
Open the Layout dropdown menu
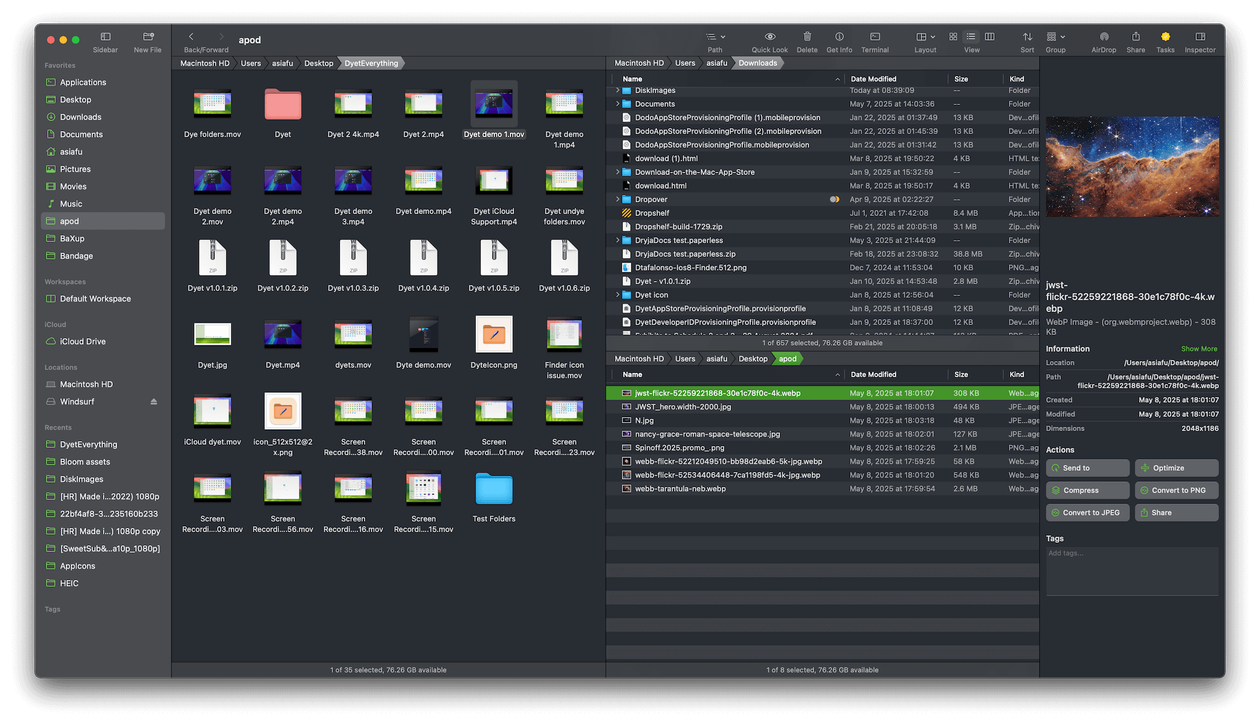tap(925, 37)
